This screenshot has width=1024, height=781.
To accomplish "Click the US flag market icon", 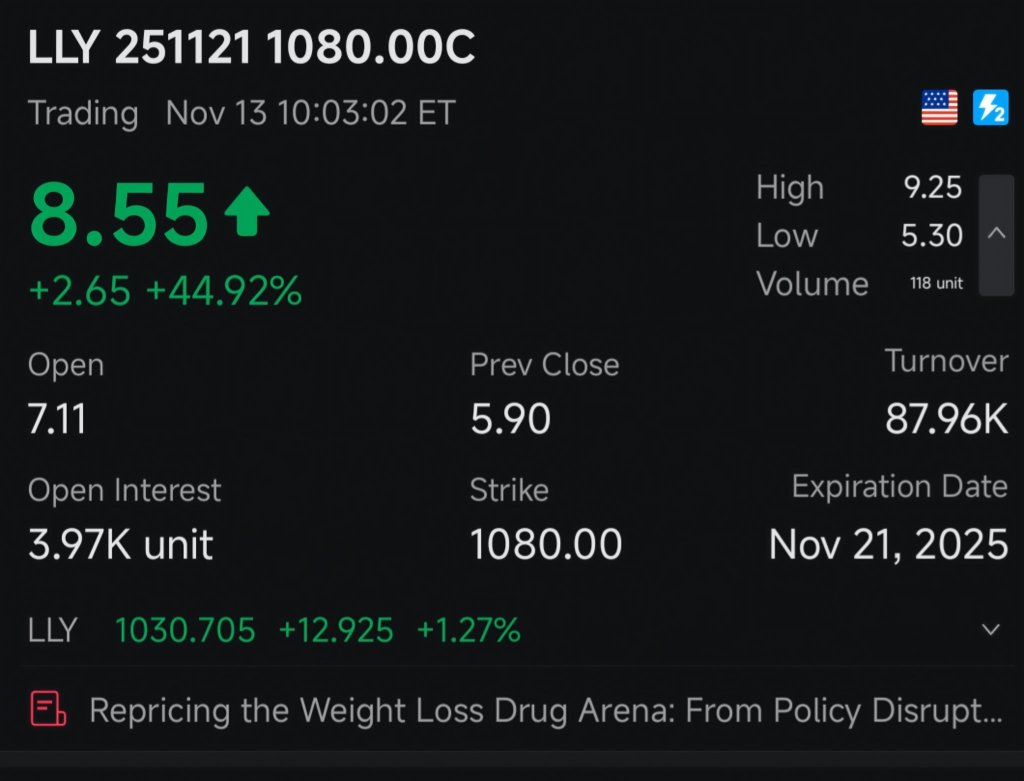I will 939,108.
